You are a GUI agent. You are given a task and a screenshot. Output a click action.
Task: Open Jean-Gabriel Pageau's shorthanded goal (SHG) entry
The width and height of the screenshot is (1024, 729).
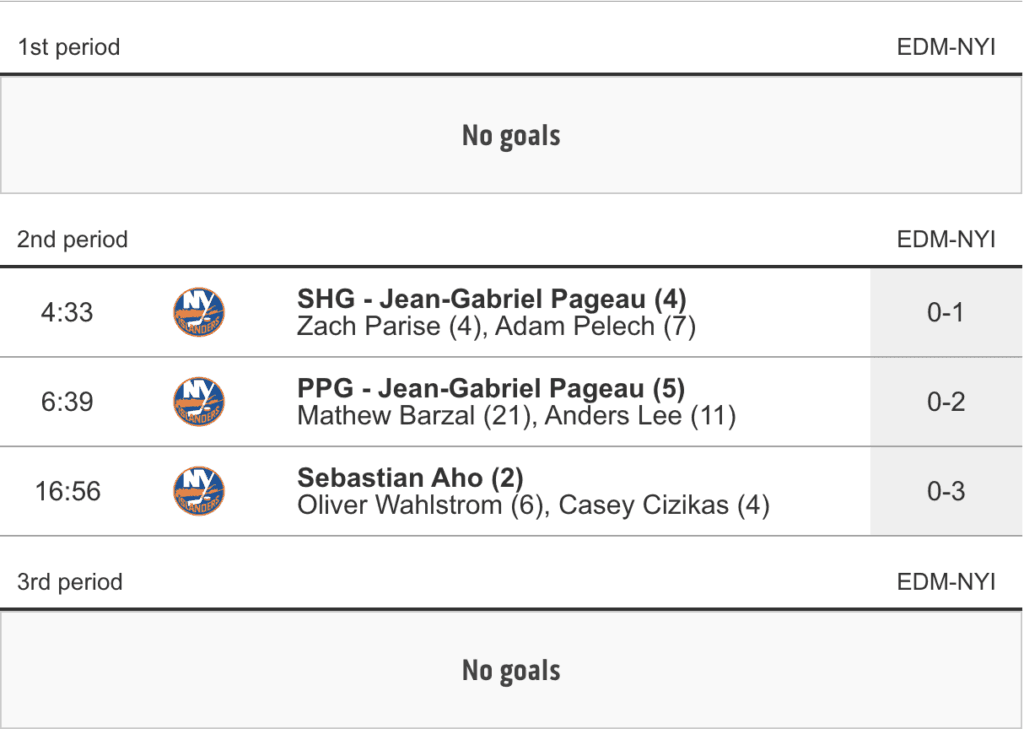(x=491, y=299)
